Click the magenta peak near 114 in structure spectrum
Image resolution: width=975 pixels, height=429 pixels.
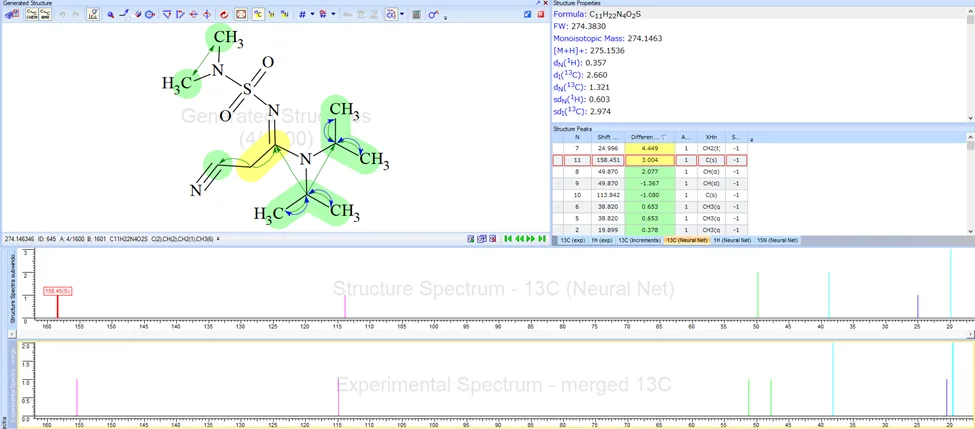[x=345, y=307]
